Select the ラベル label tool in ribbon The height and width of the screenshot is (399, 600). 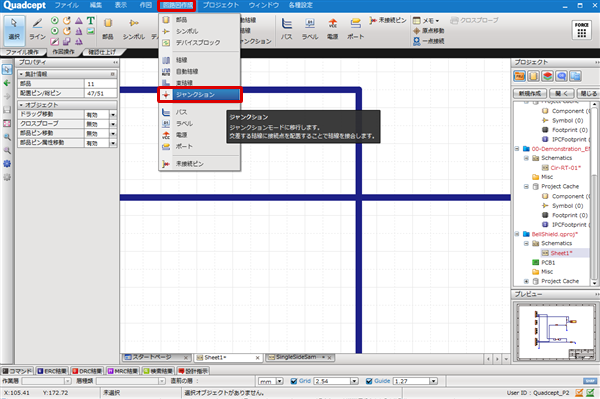click(310, 29)
